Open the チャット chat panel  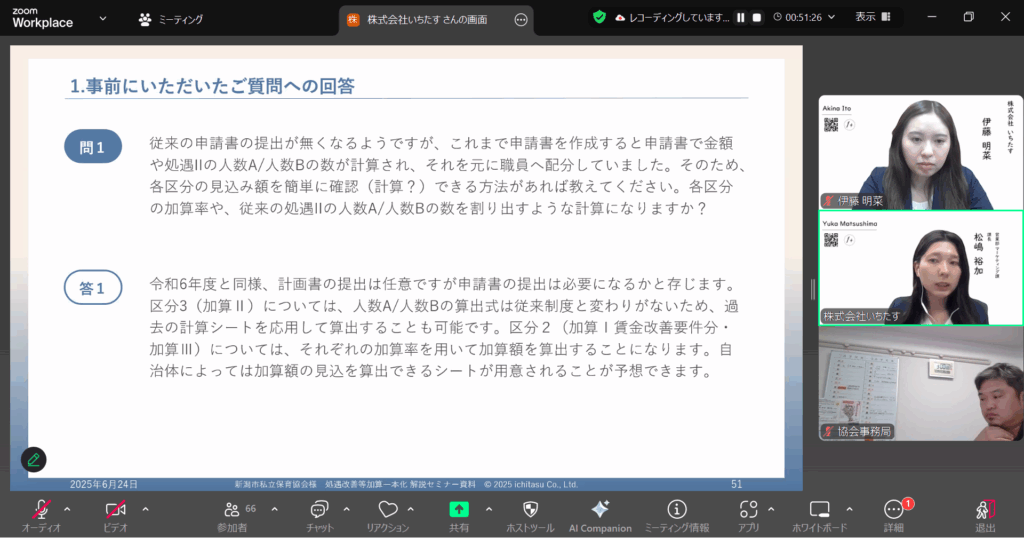pos(320,510)
